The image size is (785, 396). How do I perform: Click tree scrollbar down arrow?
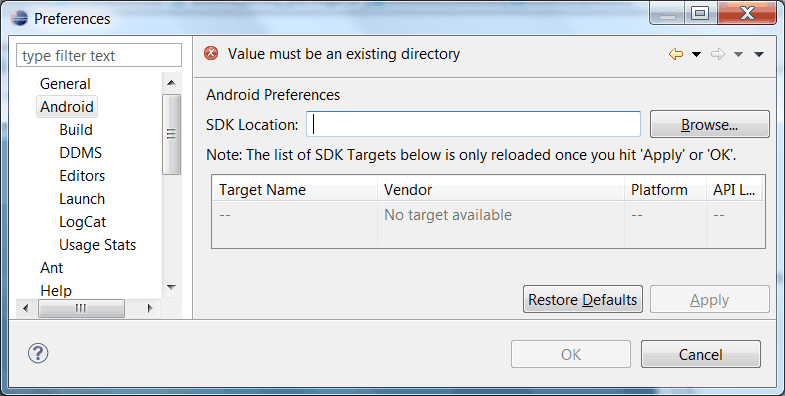171,287
